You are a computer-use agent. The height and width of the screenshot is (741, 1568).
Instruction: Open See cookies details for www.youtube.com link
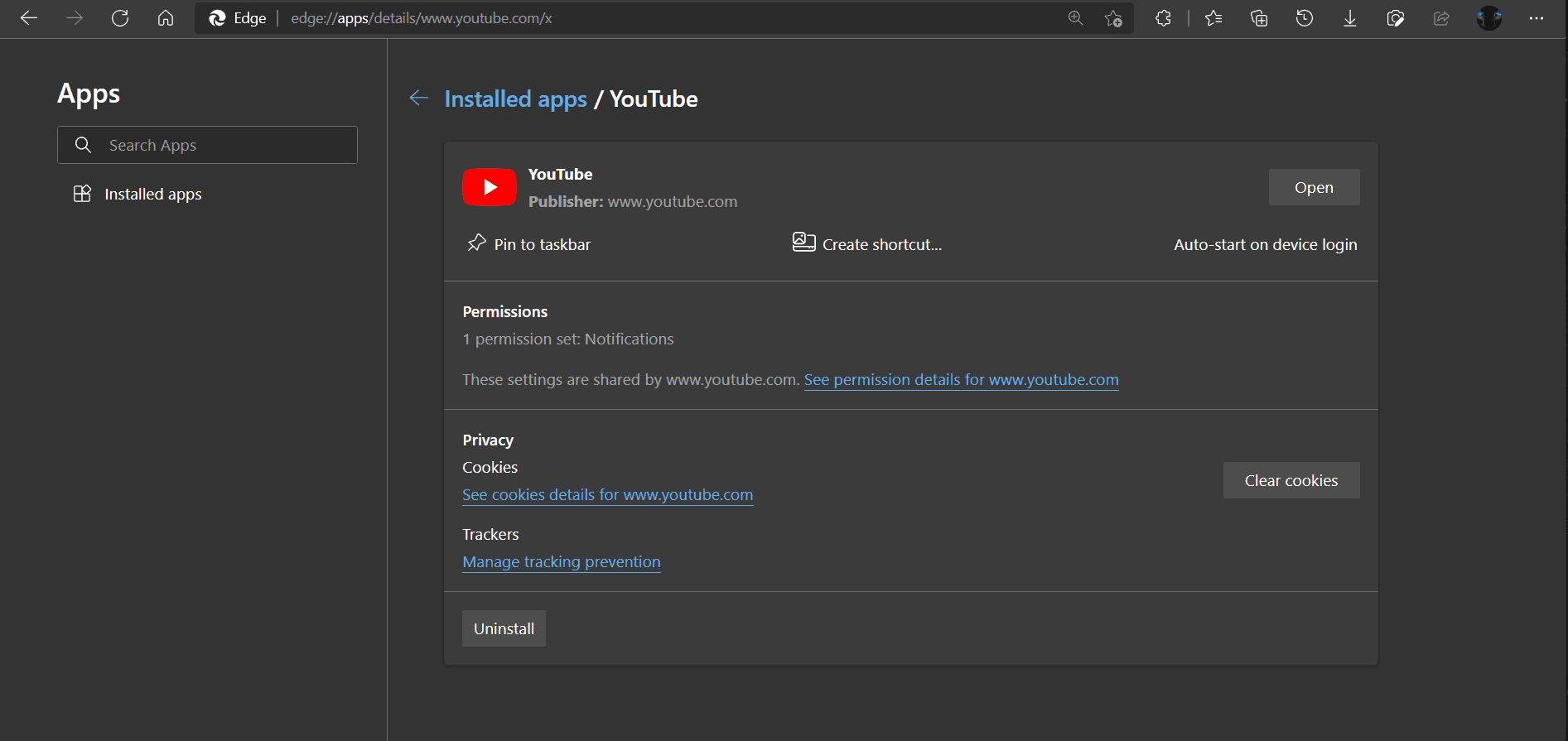[x=607, y=495]
